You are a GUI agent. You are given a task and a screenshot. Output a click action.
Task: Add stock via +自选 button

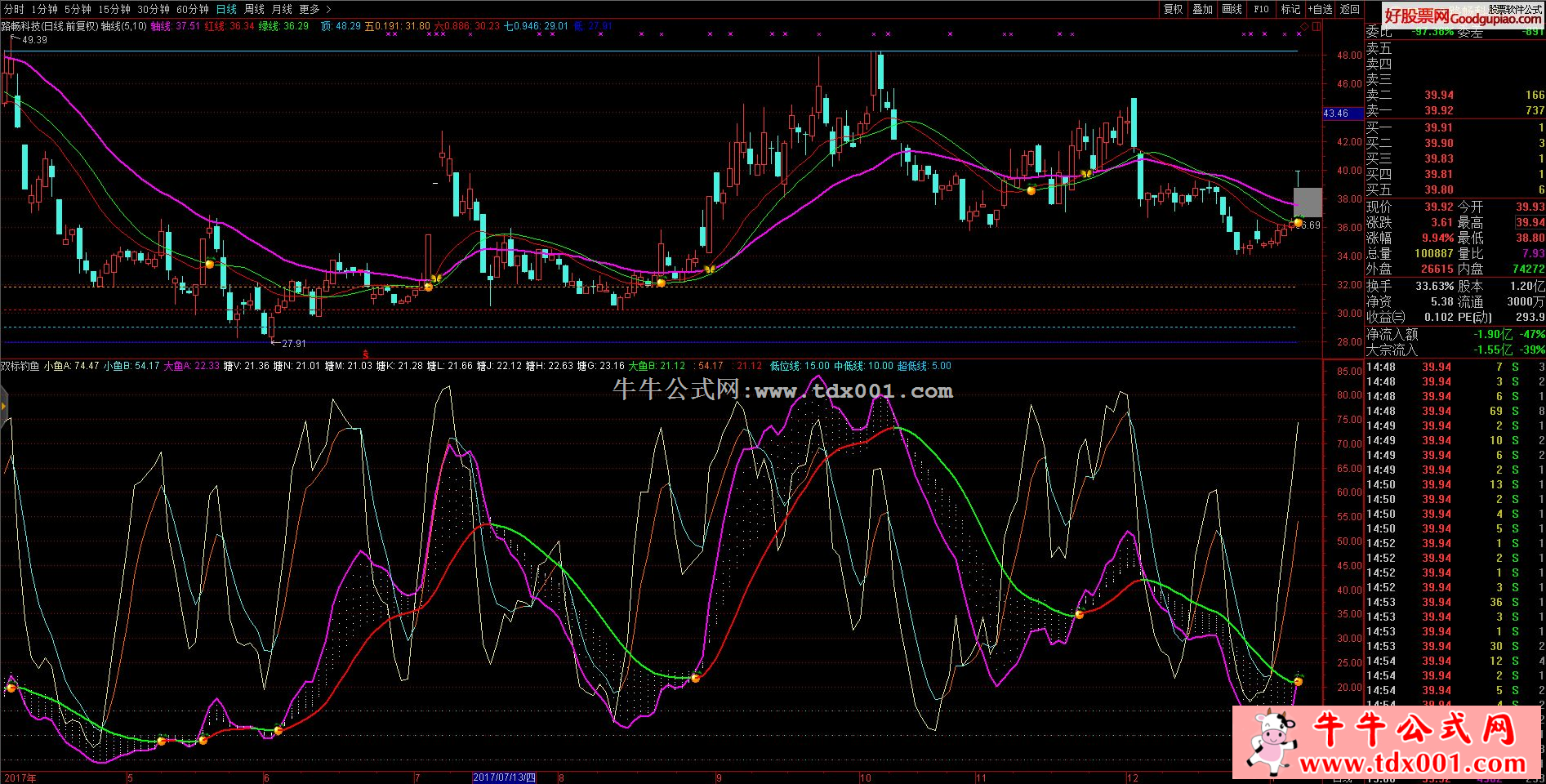click(x=1320, y=9)
